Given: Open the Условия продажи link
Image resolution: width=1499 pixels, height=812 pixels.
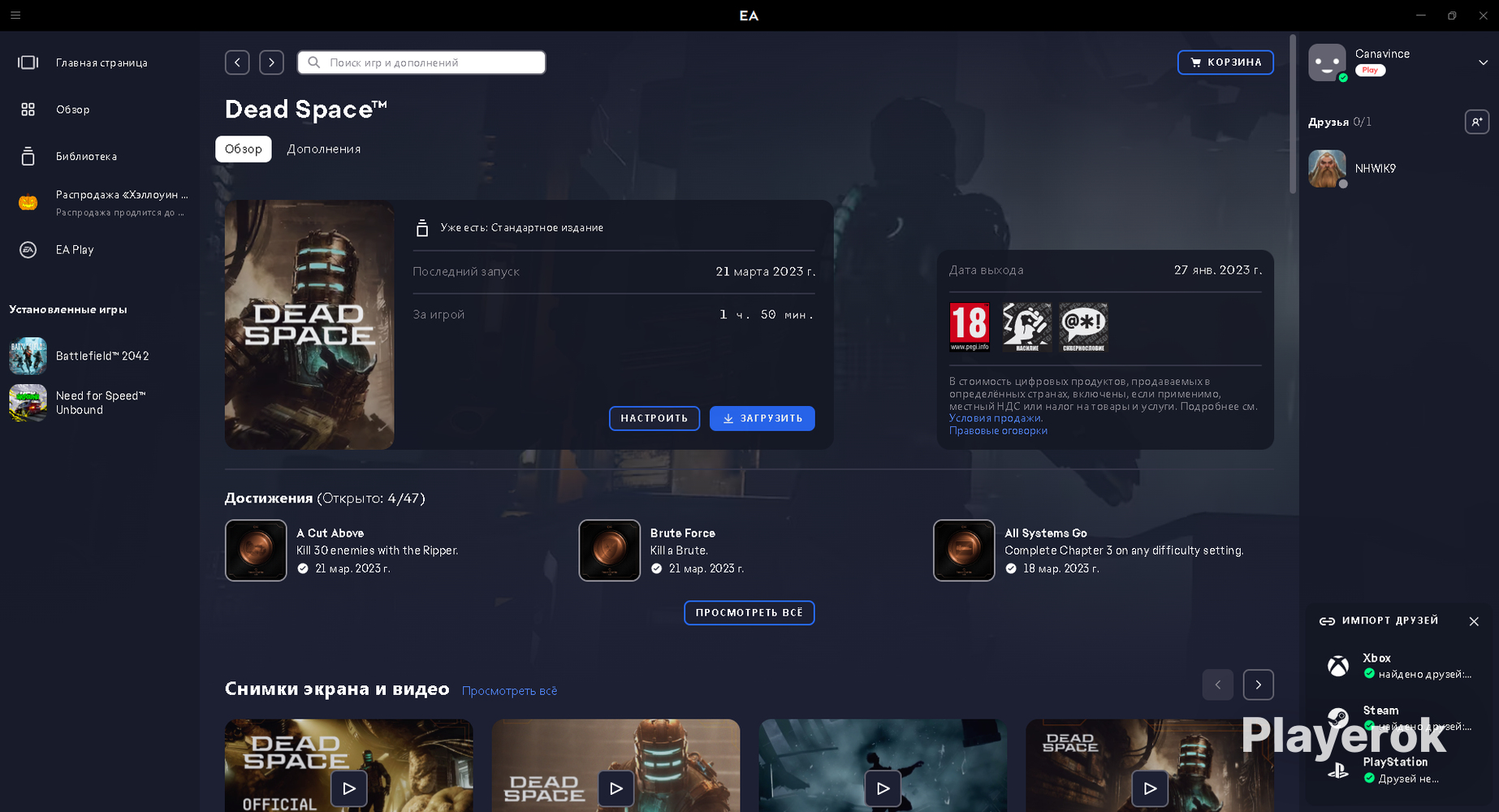Looking at the screenshot, I should pos(995,418).
